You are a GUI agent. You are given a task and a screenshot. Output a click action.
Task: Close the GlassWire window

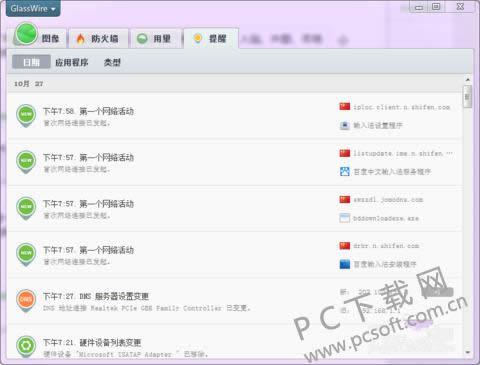click(460, 7)
